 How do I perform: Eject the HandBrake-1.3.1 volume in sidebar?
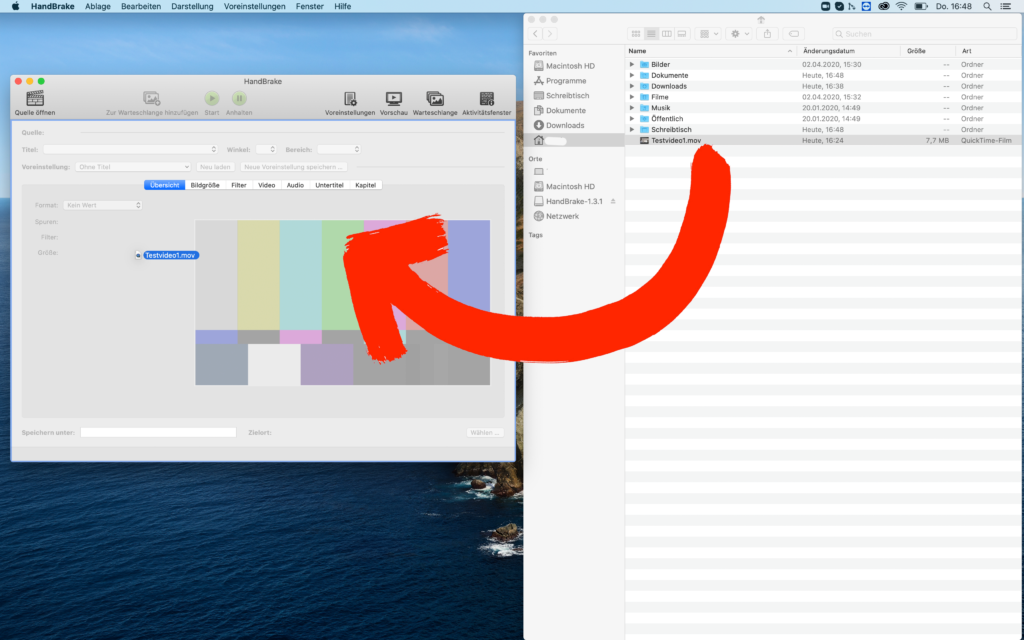tap(613, 201)
